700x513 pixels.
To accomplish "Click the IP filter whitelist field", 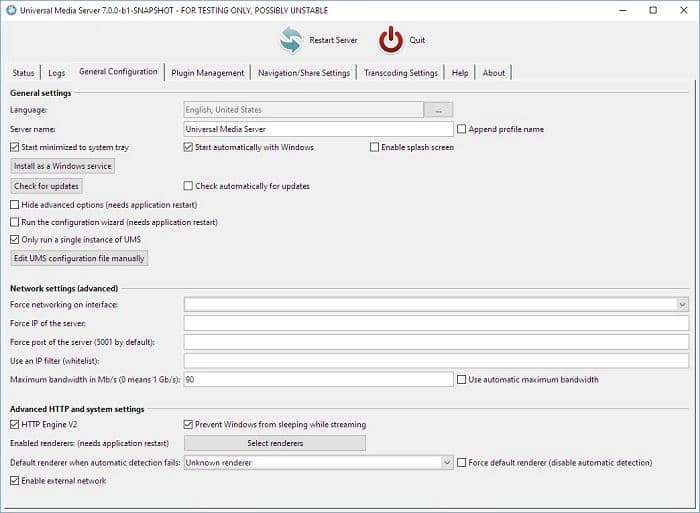I will [x=436, y=361].
